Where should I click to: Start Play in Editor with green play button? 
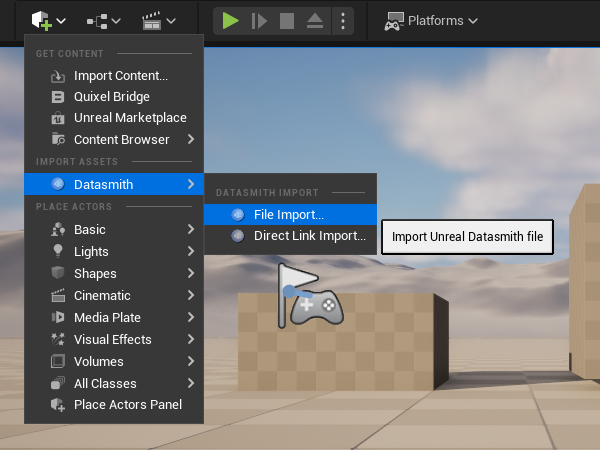231,21
